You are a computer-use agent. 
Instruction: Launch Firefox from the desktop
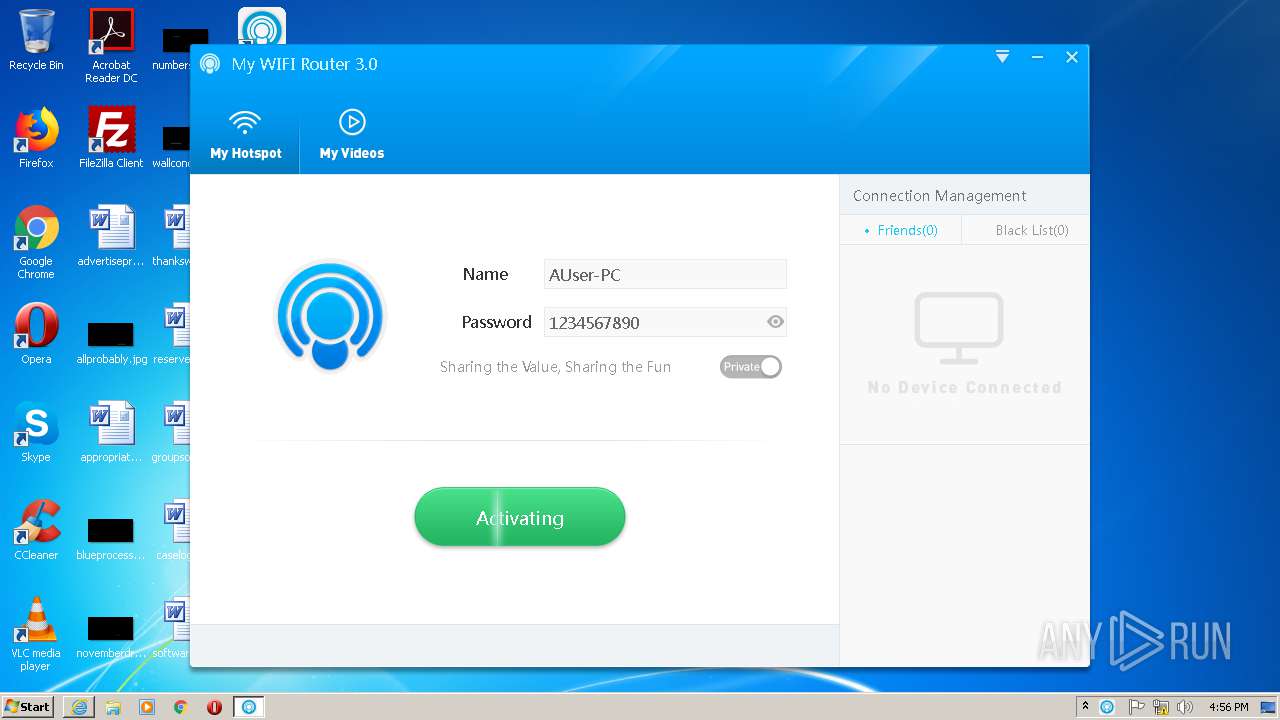click(x=36, y=138)
